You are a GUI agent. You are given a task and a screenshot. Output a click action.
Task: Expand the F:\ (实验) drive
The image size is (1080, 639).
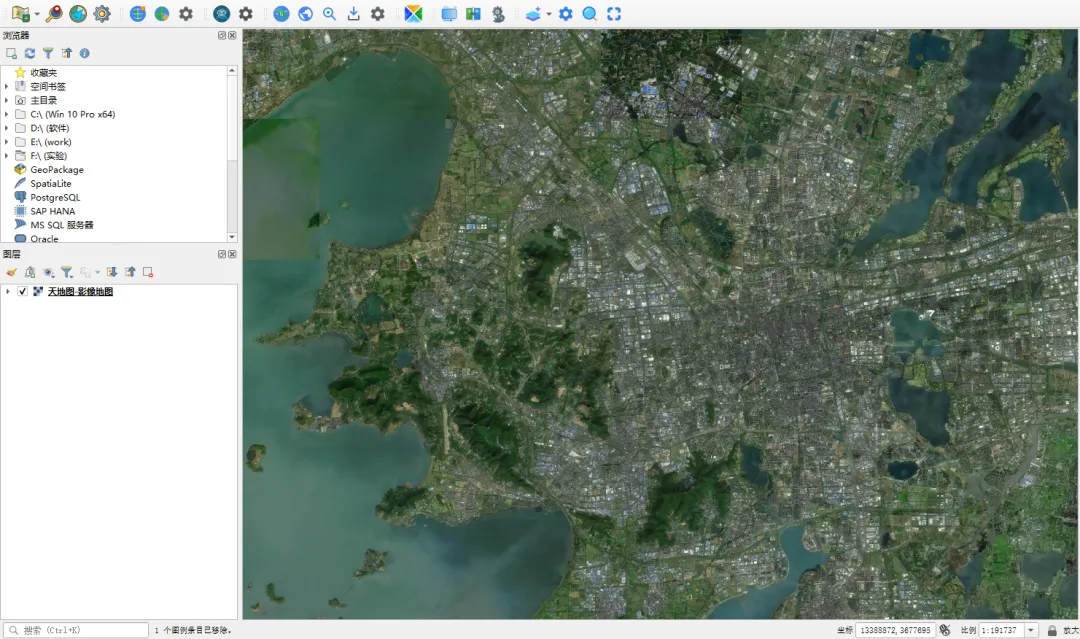point(7,155)
